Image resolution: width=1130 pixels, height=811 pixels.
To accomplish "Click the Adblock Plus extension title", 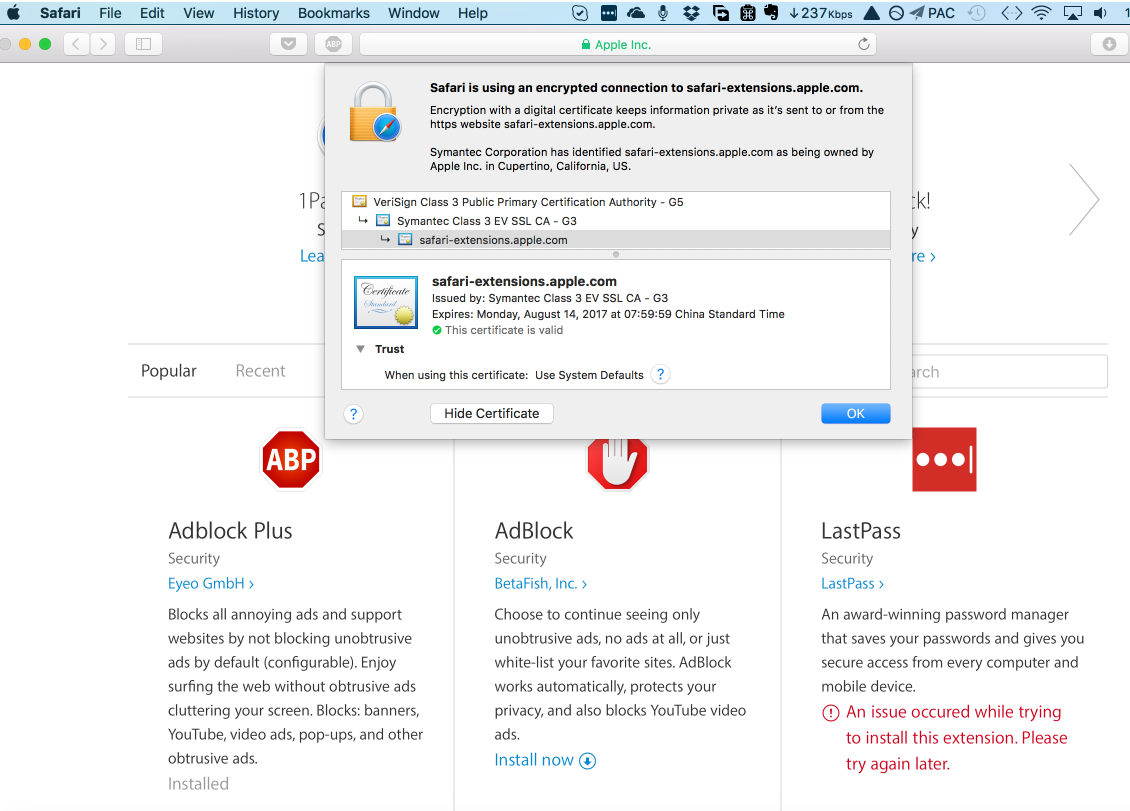I will pos(230,531).
